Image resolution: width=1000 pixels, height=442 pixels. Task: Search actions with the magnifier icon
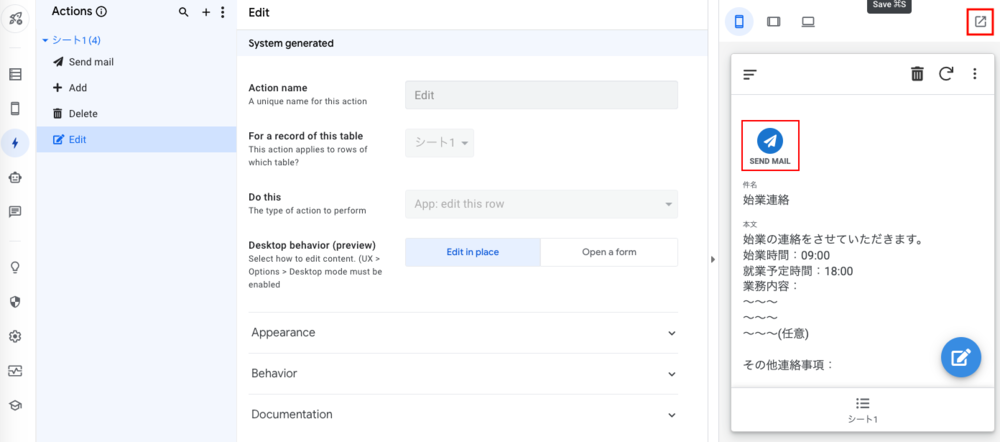coord(183,12)
